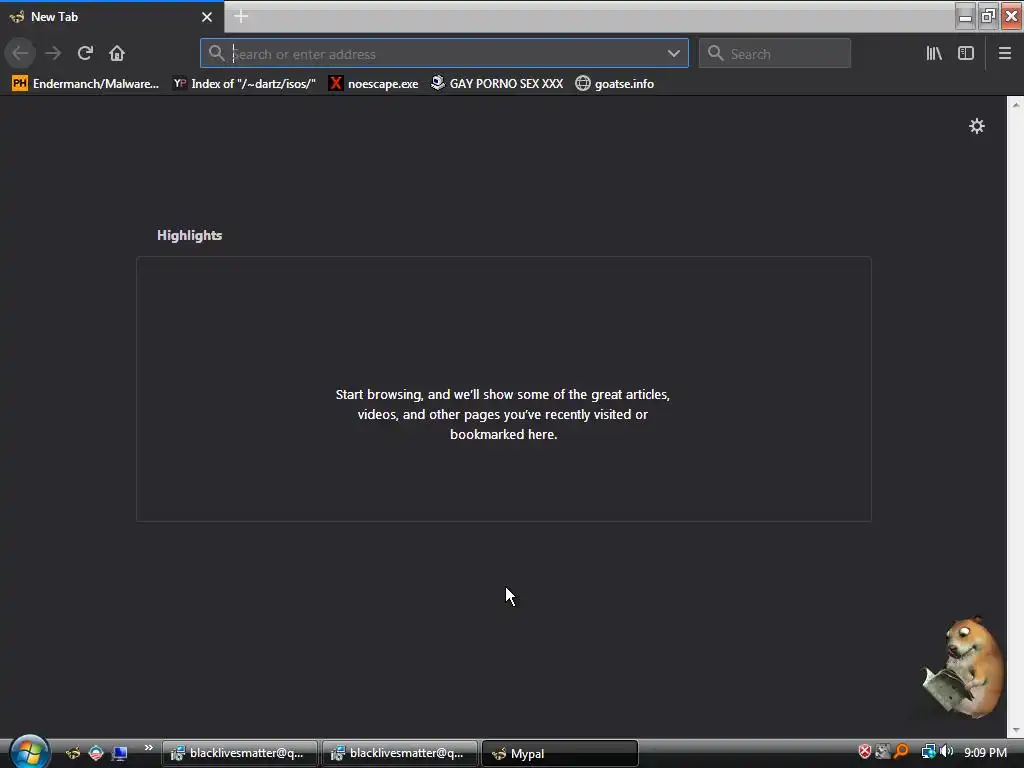Close the New Tab tab

click(207, 17)
